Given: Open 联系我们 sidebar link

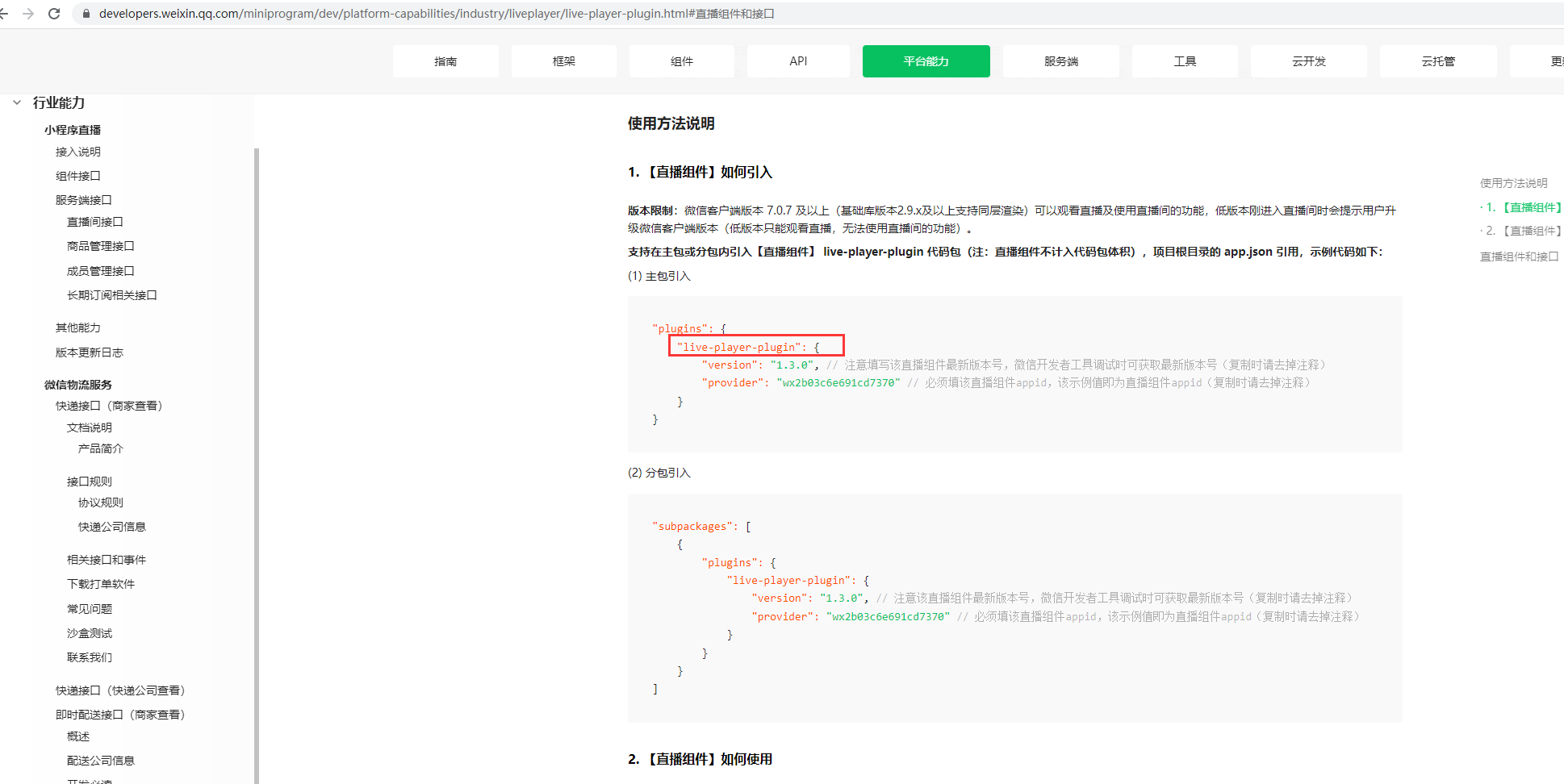Looking at the screenshot, I should 90,657.
